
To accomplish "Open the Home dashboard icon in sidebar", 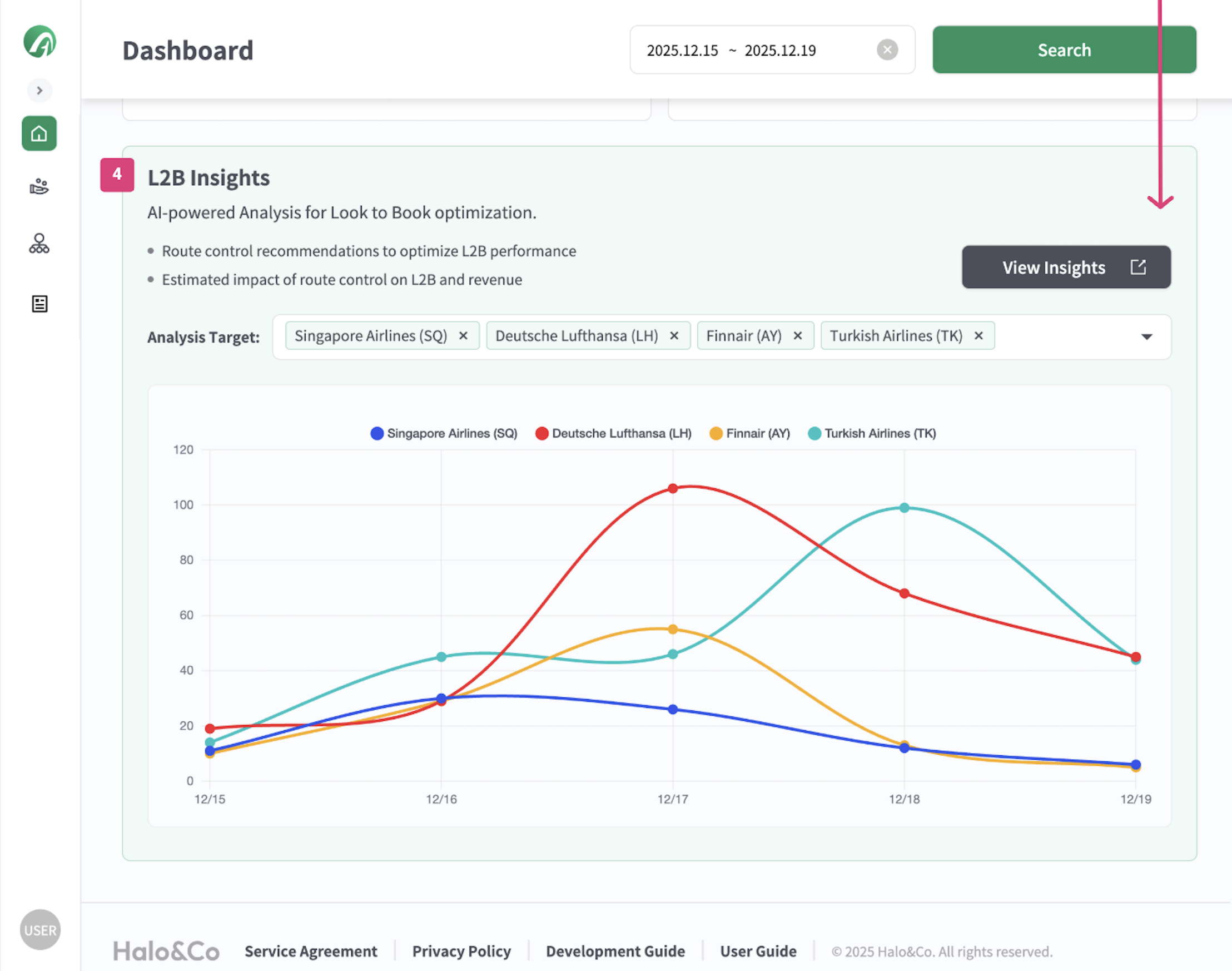I will click(x=39, y=134).
